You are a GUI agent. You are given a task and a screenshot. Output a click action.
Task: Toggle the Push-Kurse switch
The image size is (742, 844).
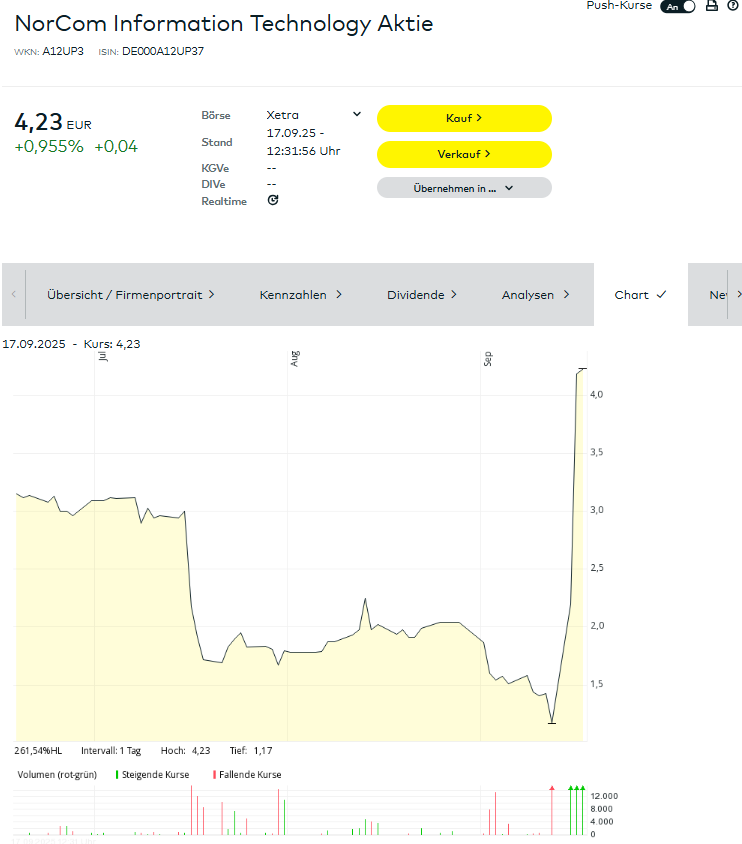point(677,6)
